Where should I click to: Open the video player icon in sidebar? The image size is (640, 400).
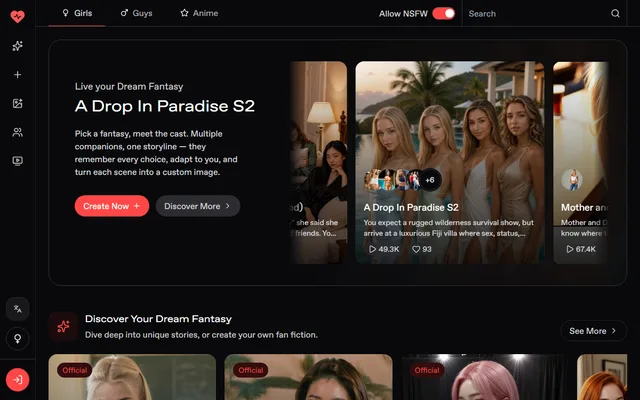pyautogui.click(x=18, y=161)
